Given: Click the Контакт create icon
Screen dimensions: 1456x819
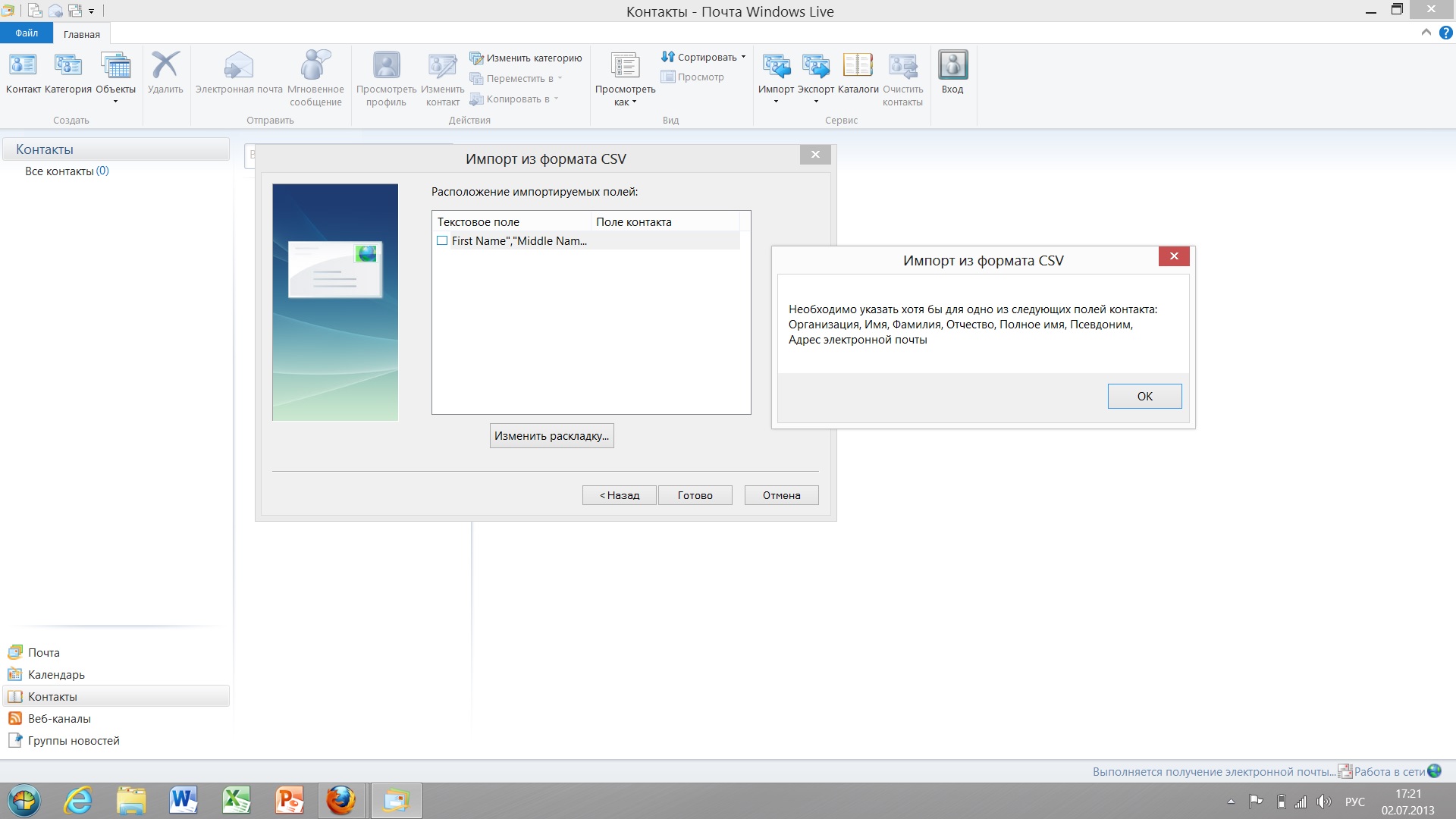Looking at the screenshot, I should tap(23, 74).
